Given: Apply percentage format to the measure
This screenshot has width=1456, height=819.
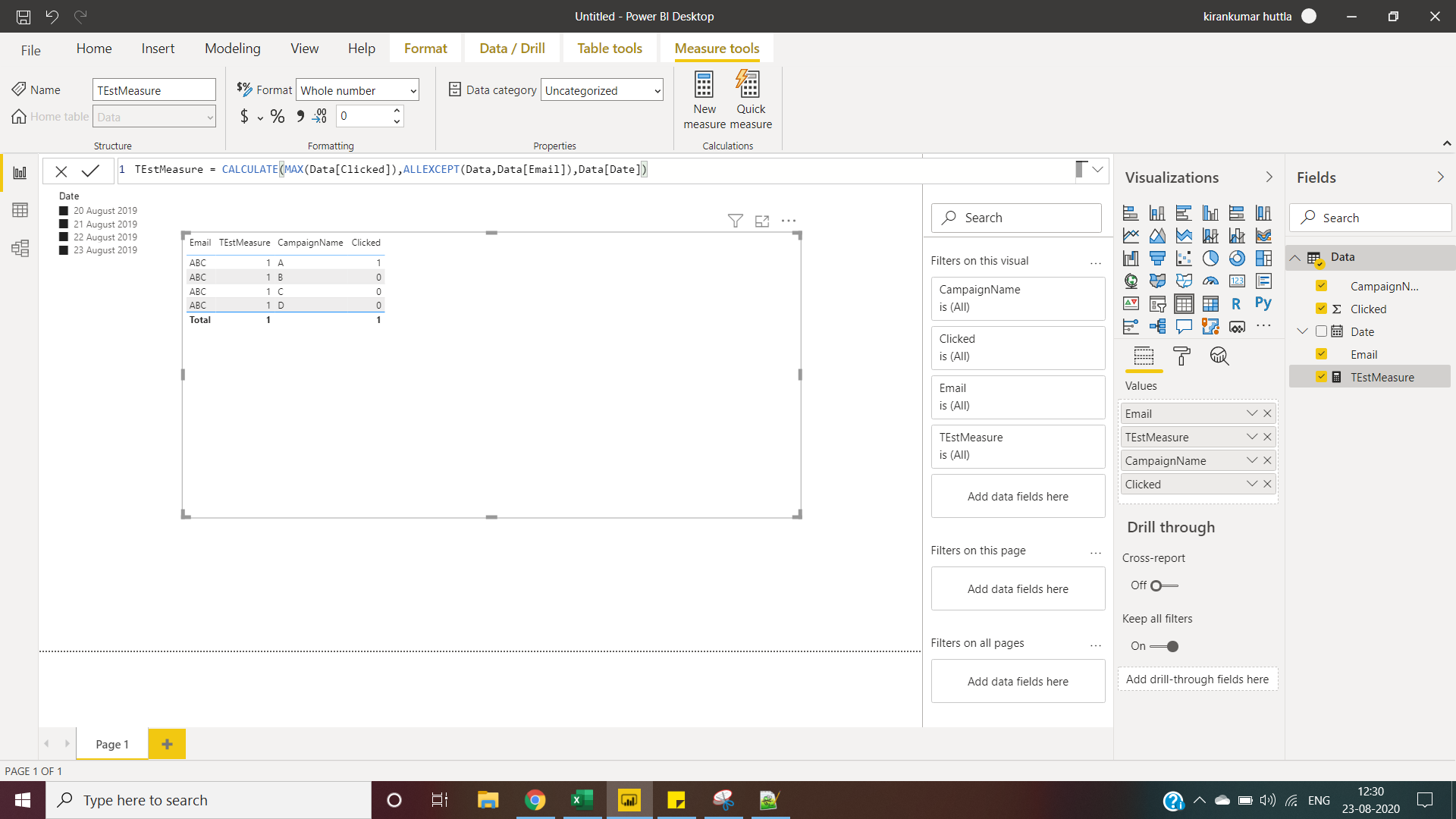Looking at the screenshot, I should (x=278, y=117).
